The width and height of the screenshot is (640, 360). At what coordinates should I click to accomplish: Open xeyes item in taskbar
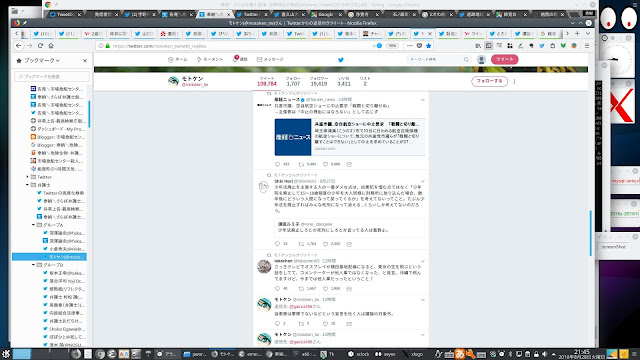(386, 354)
